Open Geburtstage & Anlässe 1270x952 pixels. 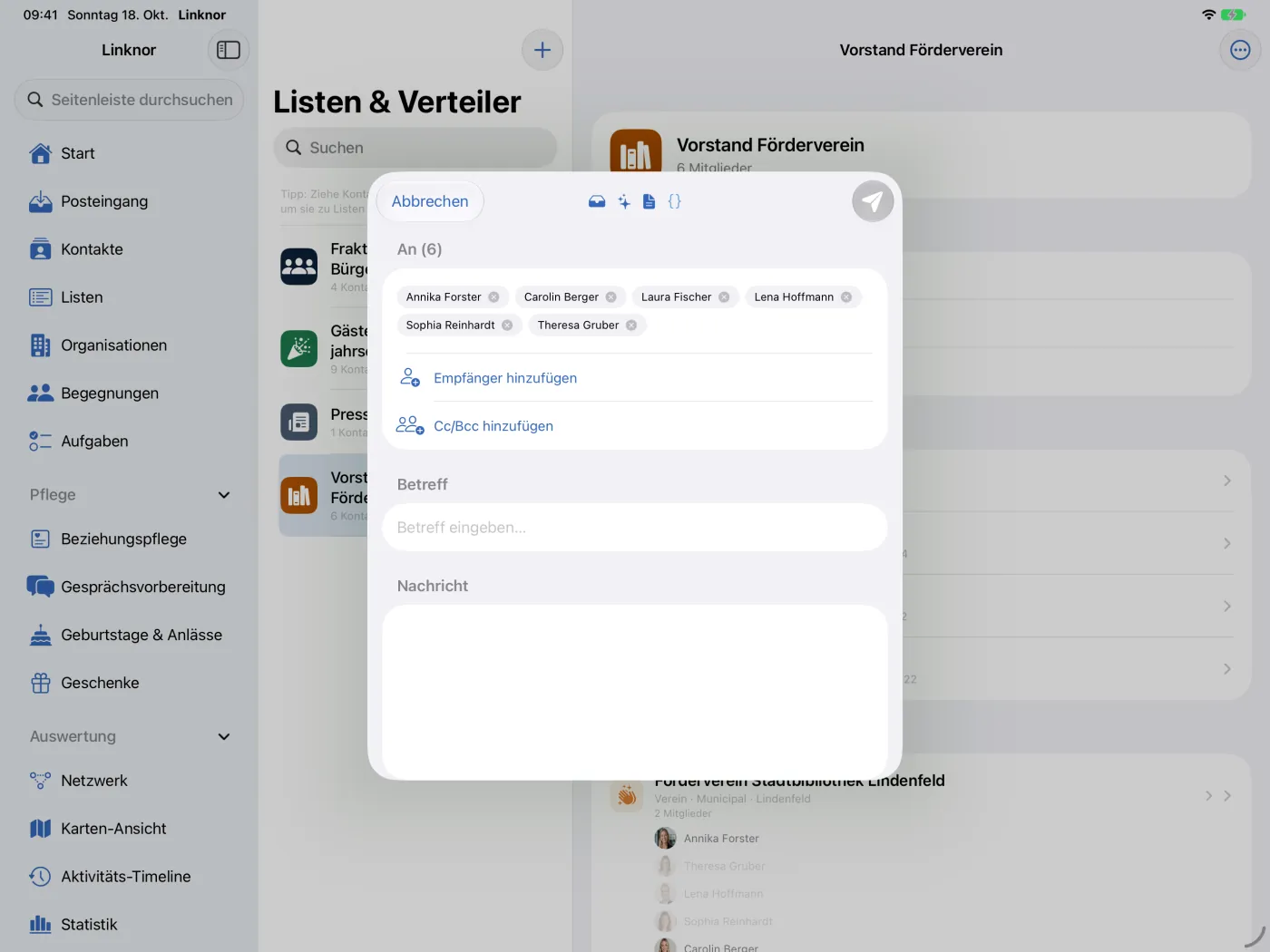point(129,636)
